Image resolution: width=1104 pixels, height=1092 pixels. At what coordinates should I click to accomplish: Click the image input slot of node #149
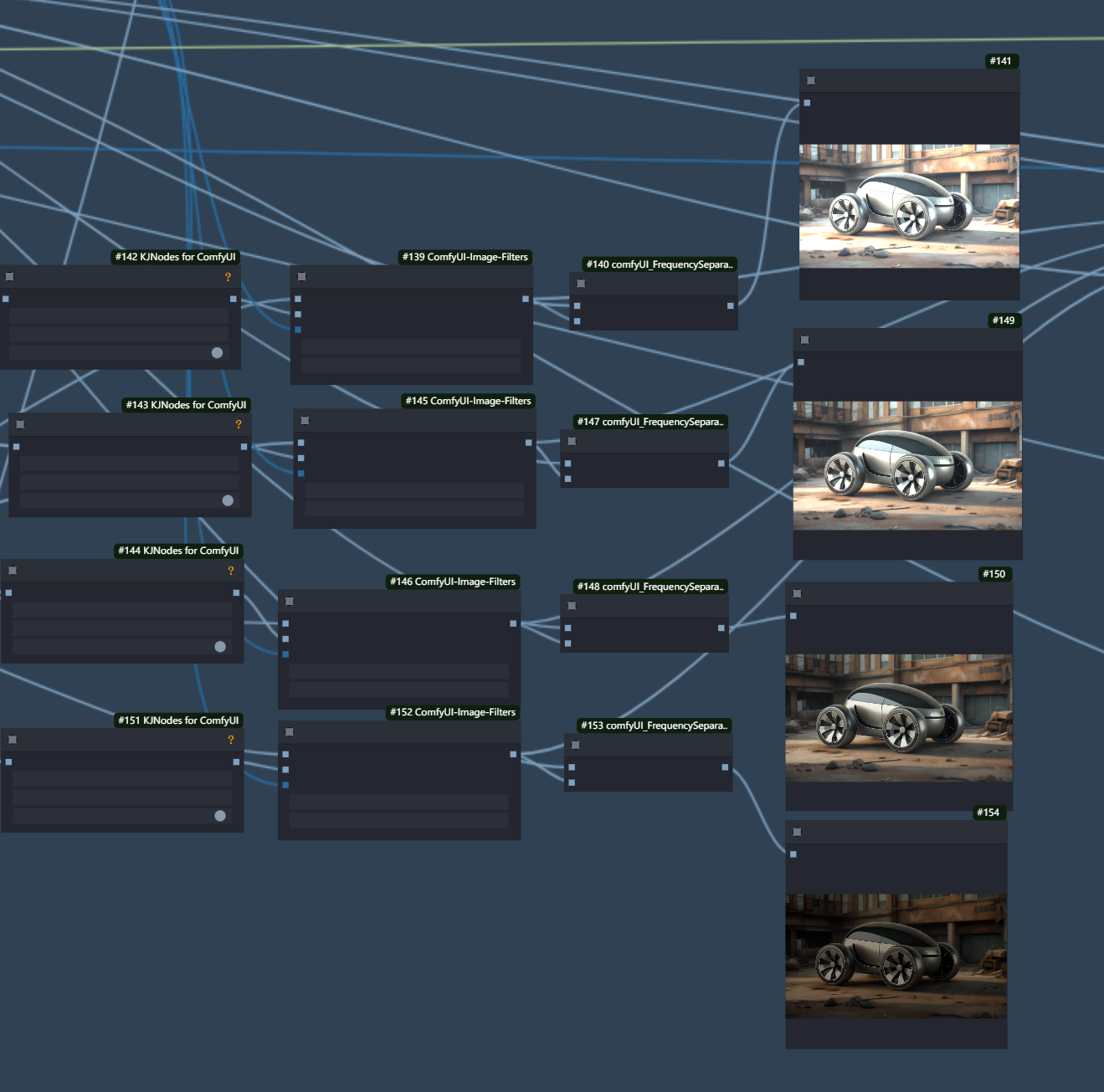pos(801,362)
